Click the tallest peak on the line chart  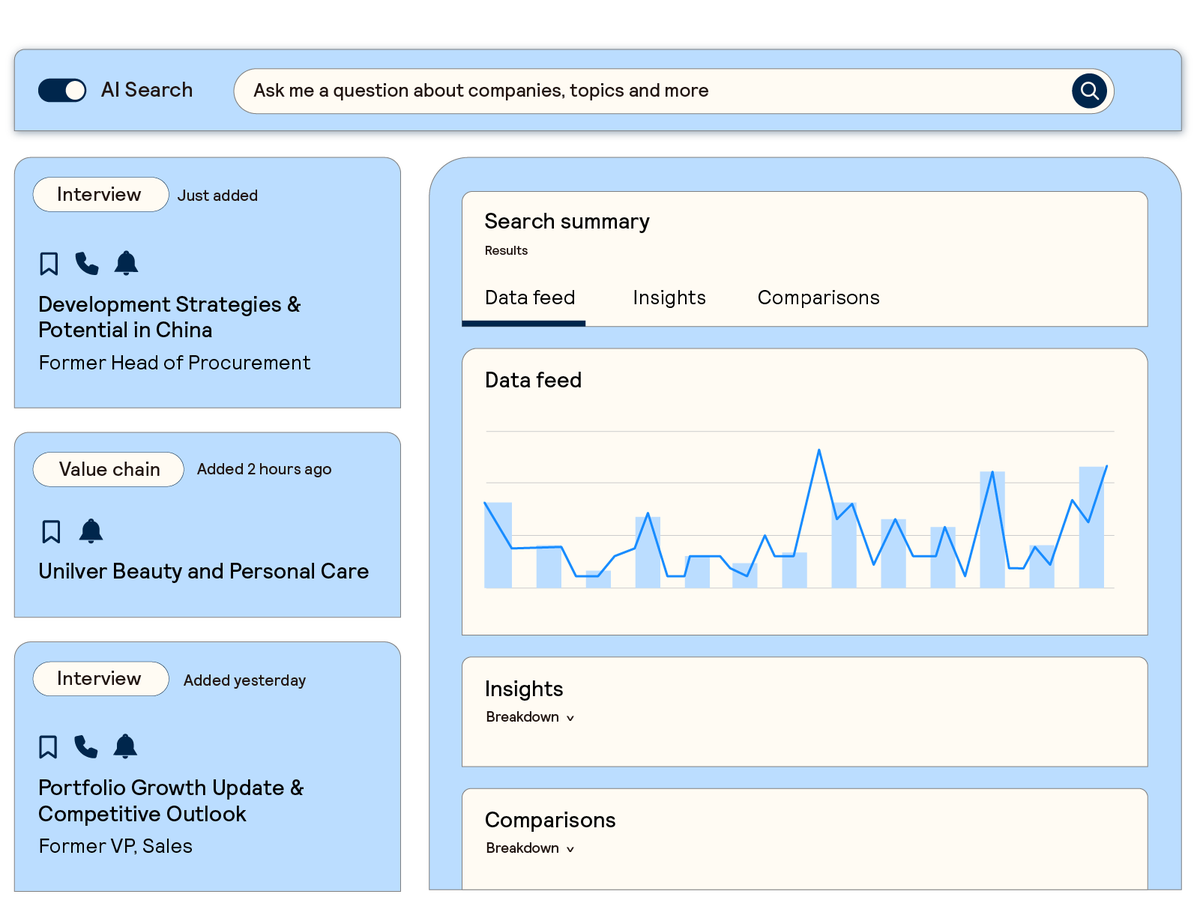[x=819, y=452]
